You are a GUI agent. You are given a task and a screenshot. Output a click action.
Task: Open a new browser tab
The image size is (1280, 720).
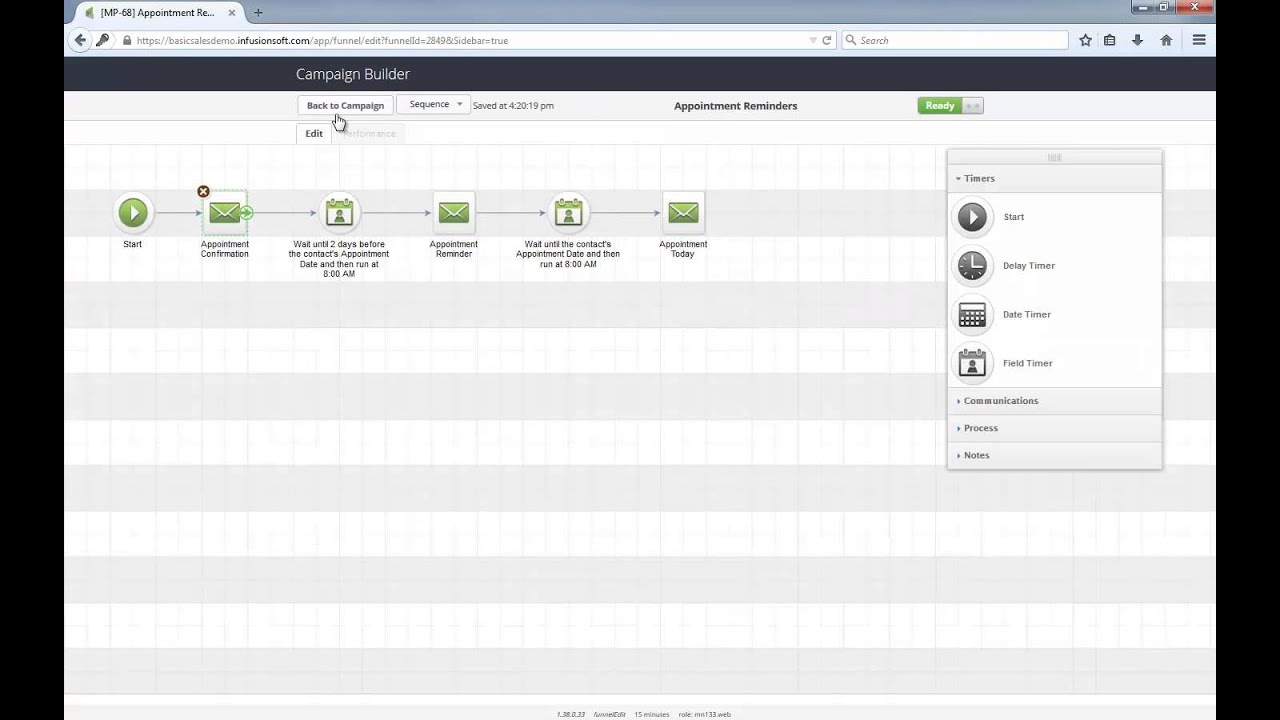[x=258, y=13]
